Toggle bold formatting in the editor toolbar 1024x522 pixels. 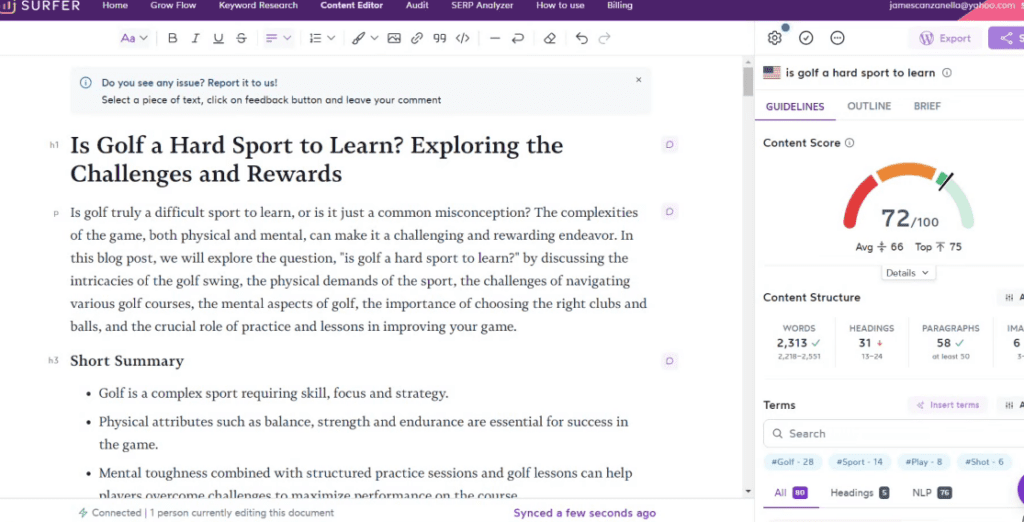click(x=173, y=39)
